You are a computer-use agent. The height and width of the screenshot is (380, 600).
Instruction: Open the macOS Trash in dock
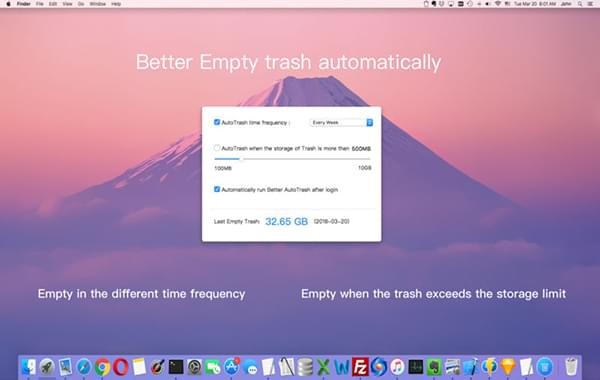[x=571, y=366]
